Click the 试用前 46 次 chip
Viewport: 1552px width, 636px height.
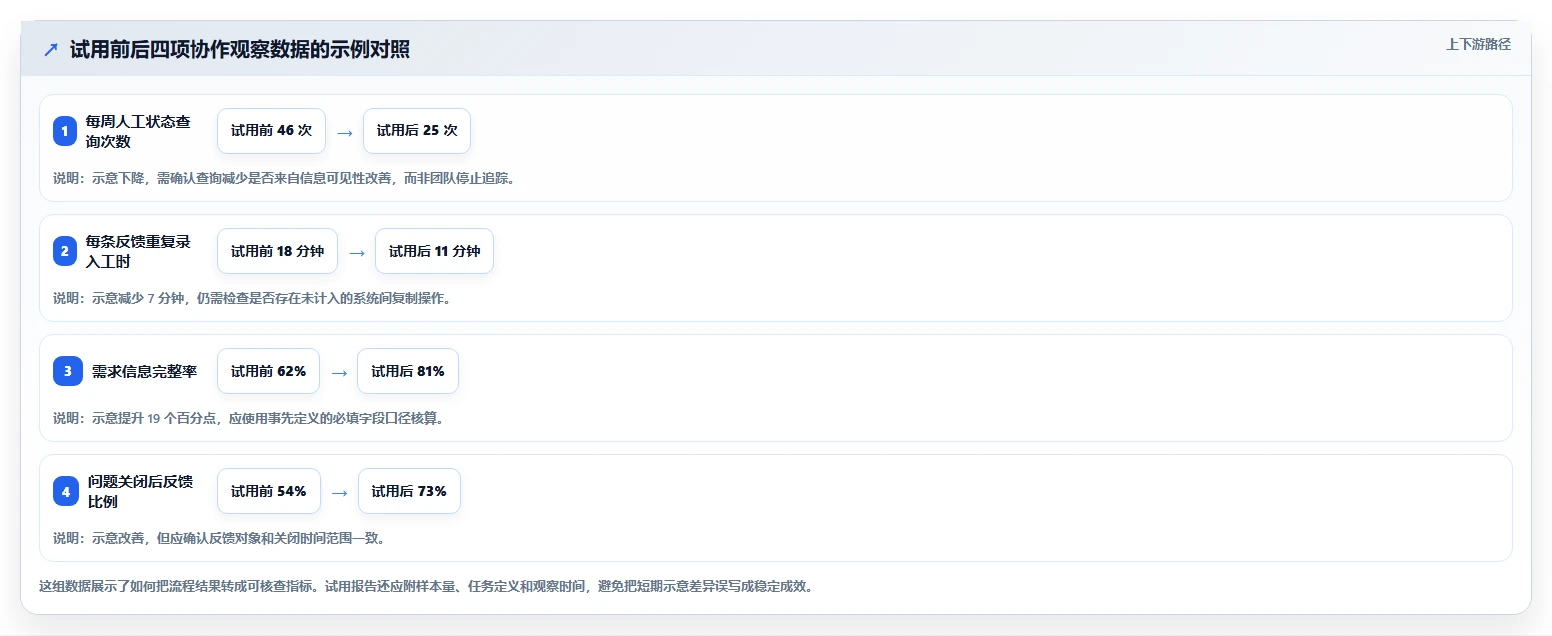(271, 131)
